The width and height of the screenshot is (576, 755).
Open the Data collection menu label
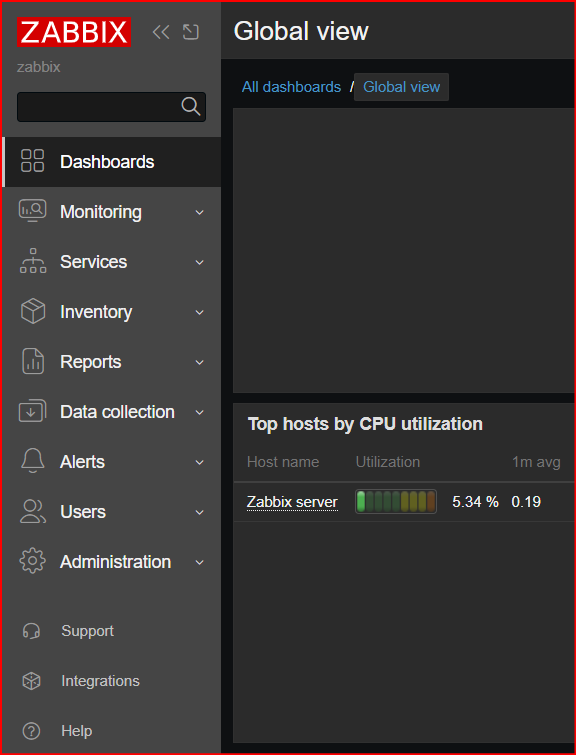click(x=117, y=412)
